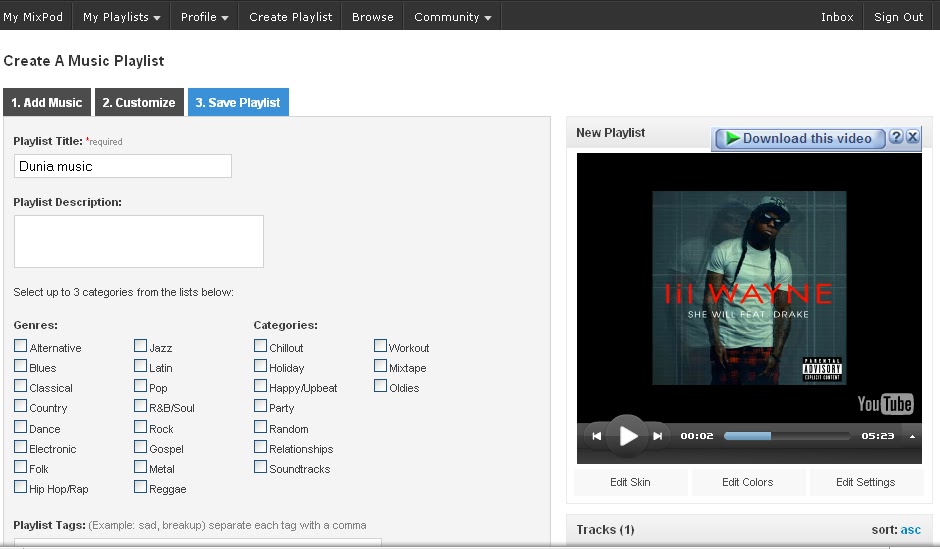940x549 pixels.
Task: Skip to previous track in player
Action: (596, 436)
